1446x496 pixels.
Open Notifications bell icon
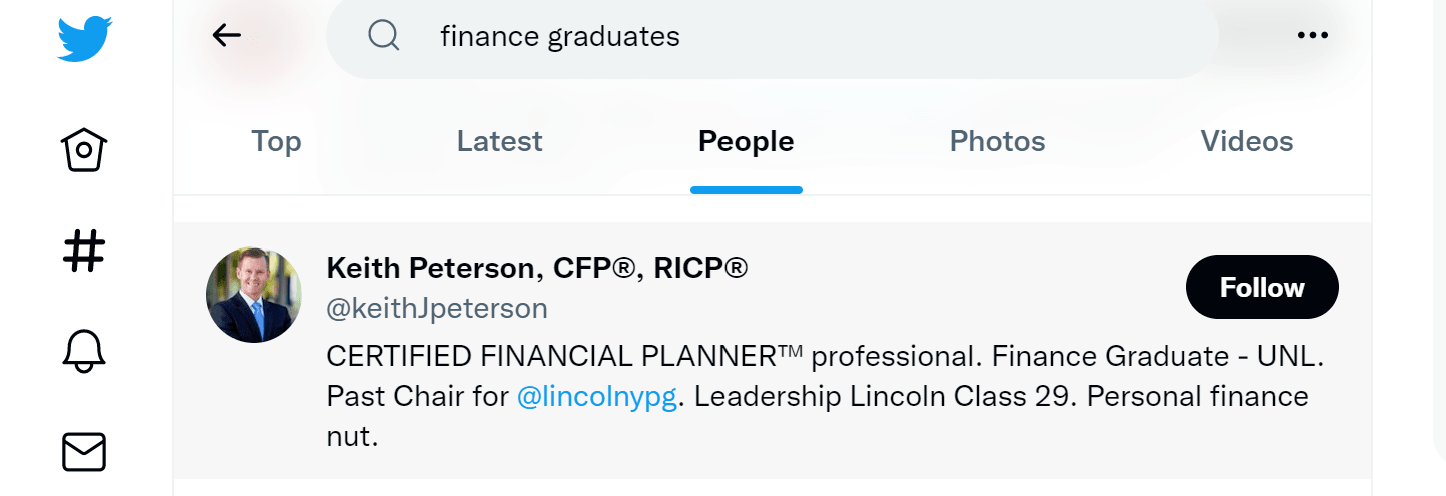tap(84, 351)
